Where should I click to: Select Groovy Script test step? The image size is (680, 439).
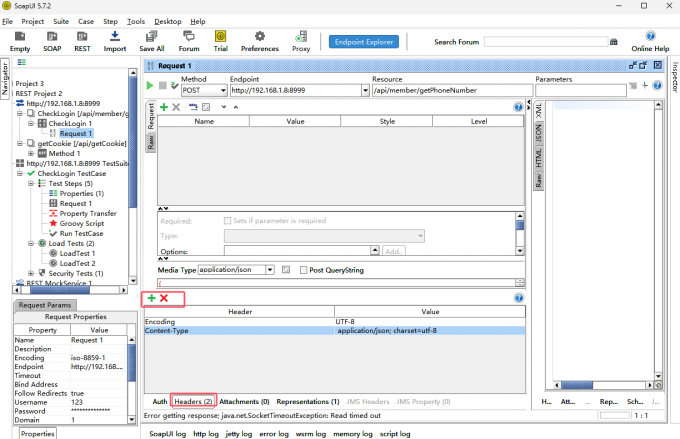pyautogui.click(x=82, y=223)
